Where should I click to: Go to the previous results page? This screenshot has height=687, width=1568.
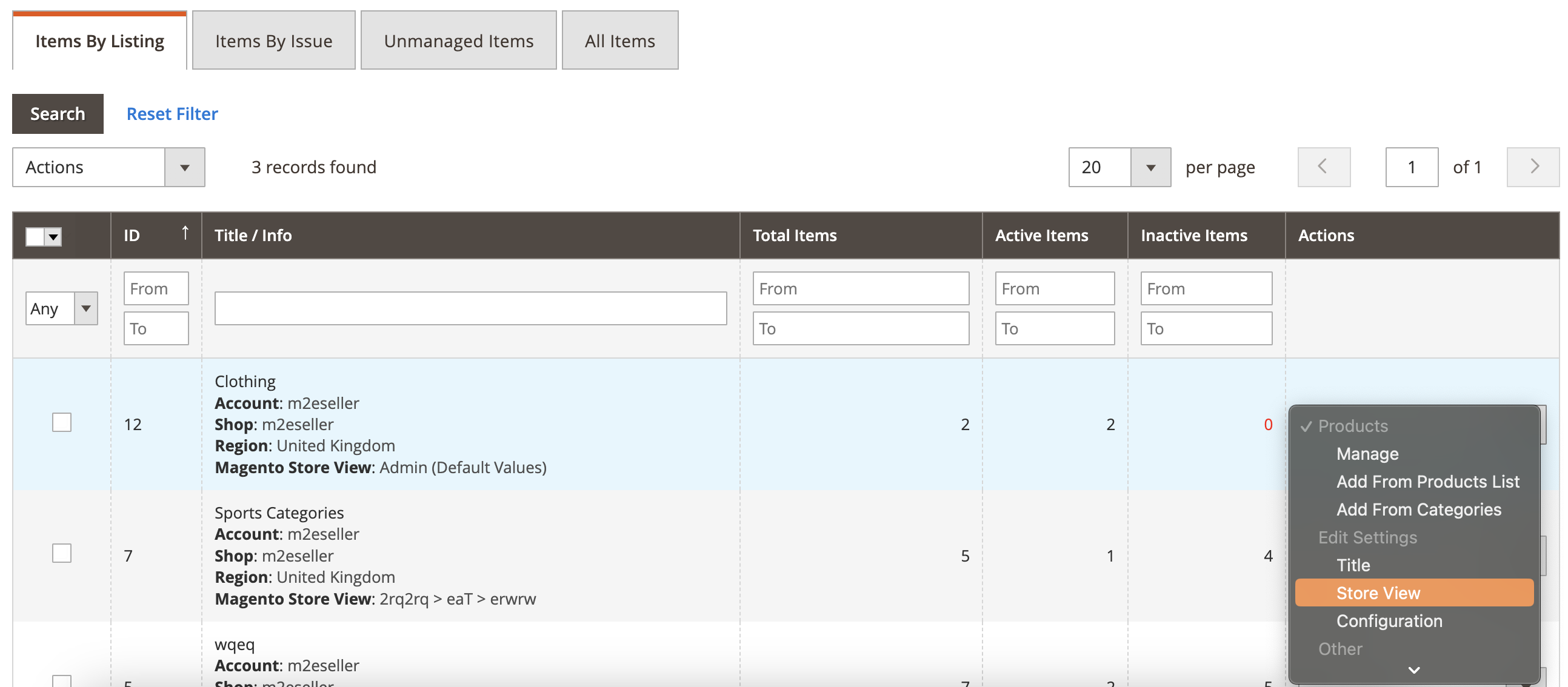point(1323,167)
